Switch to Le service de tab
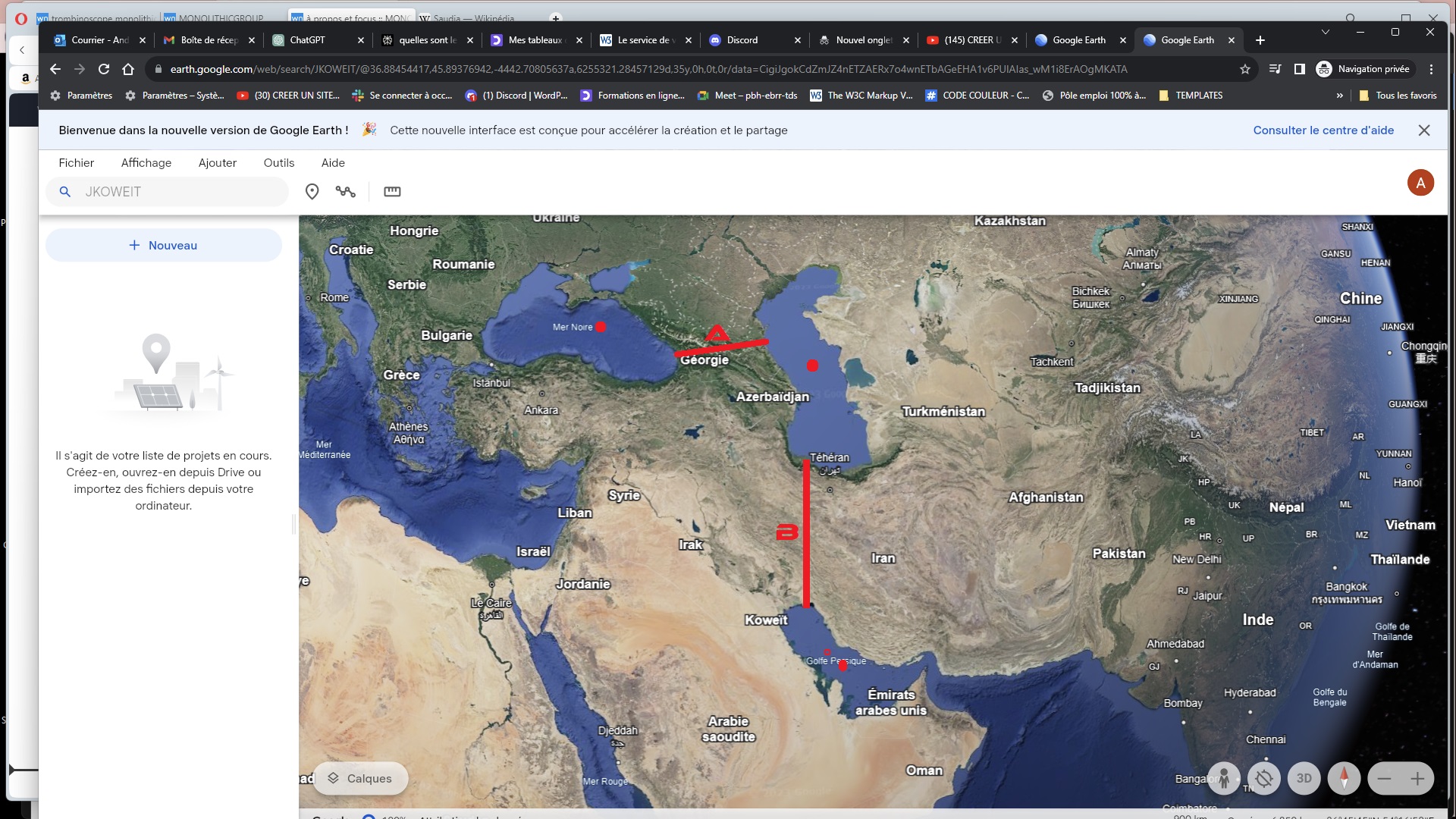 pyautogui.click(x=645, y=40)
